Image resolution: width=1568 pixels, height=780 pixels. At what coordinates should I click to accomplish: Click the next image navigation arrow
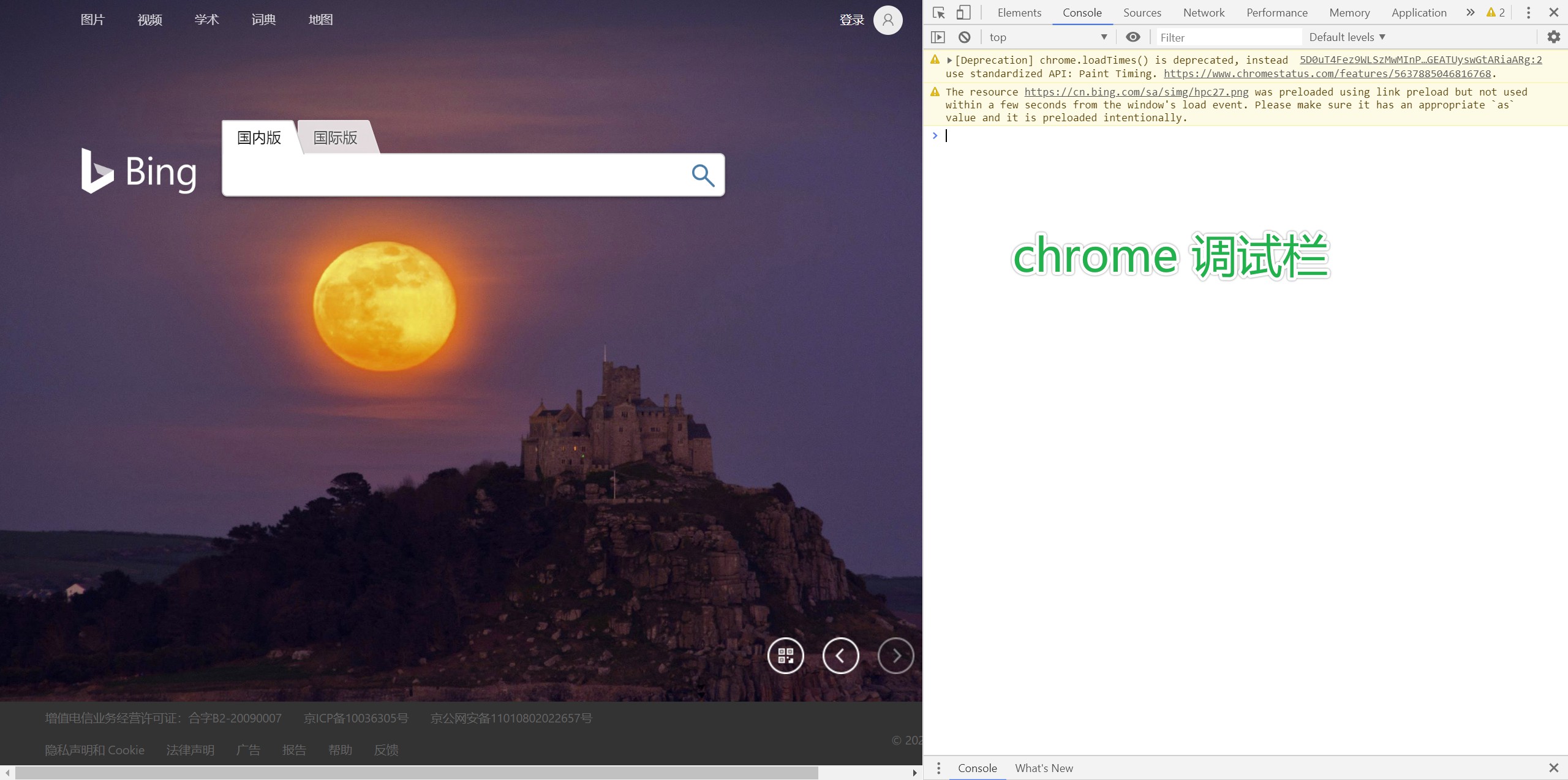[x=896, y=655]
